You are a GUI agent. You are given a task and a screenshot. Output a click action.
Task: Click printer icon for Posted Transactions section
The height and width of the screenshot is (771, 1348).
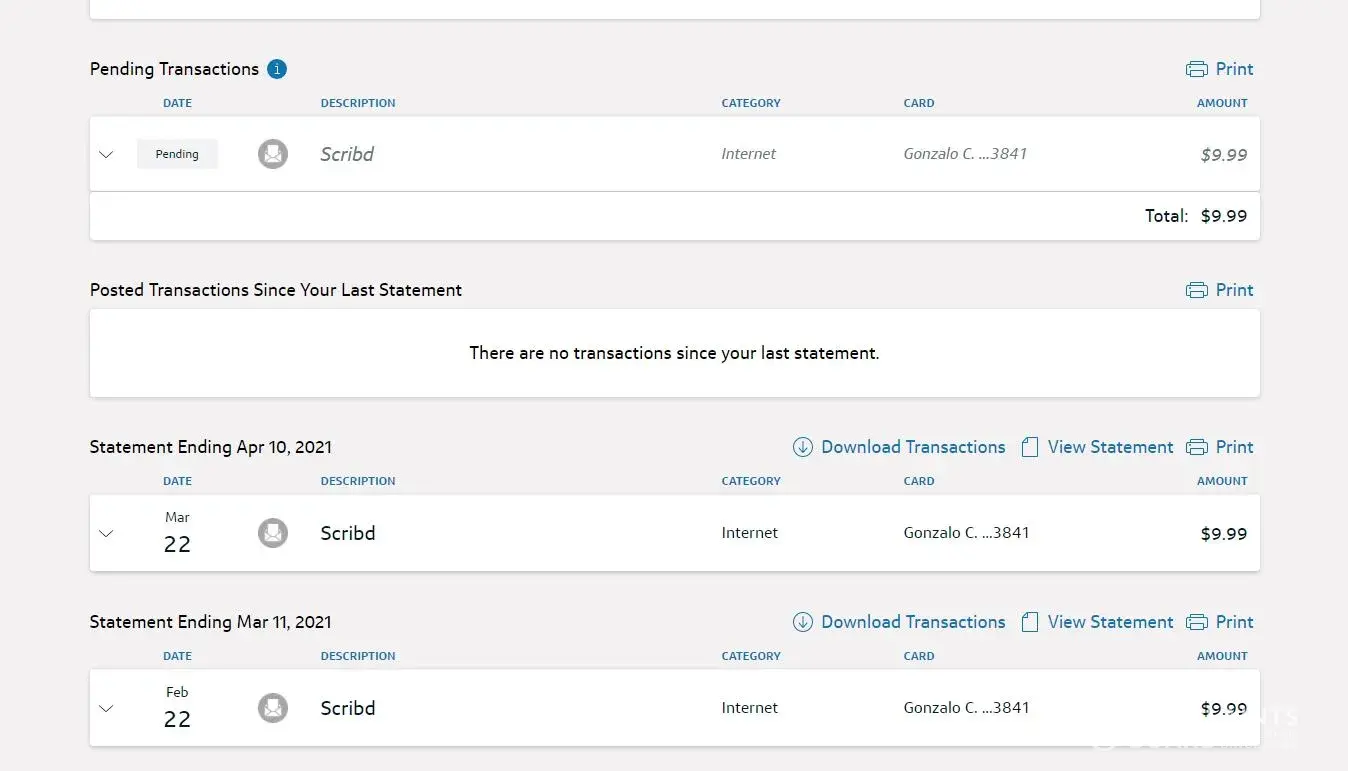pos(1196,290)
